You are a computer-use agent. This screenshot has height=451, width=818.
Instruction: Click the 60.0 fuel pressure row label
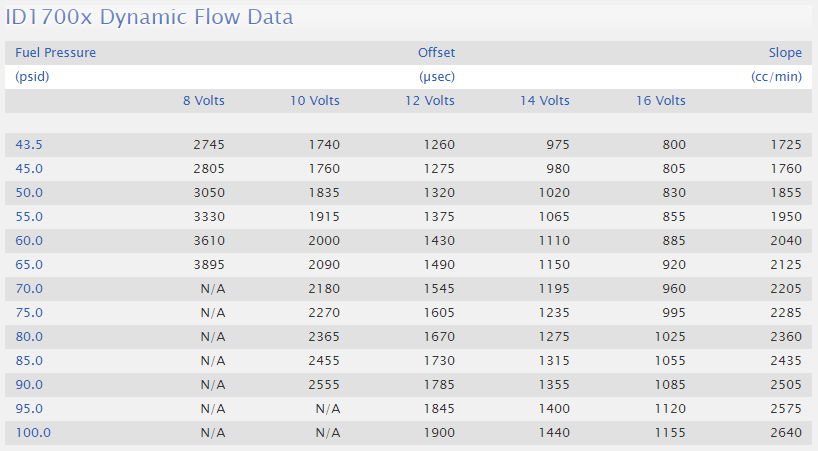pyautogui.click(x=29, y=240)
